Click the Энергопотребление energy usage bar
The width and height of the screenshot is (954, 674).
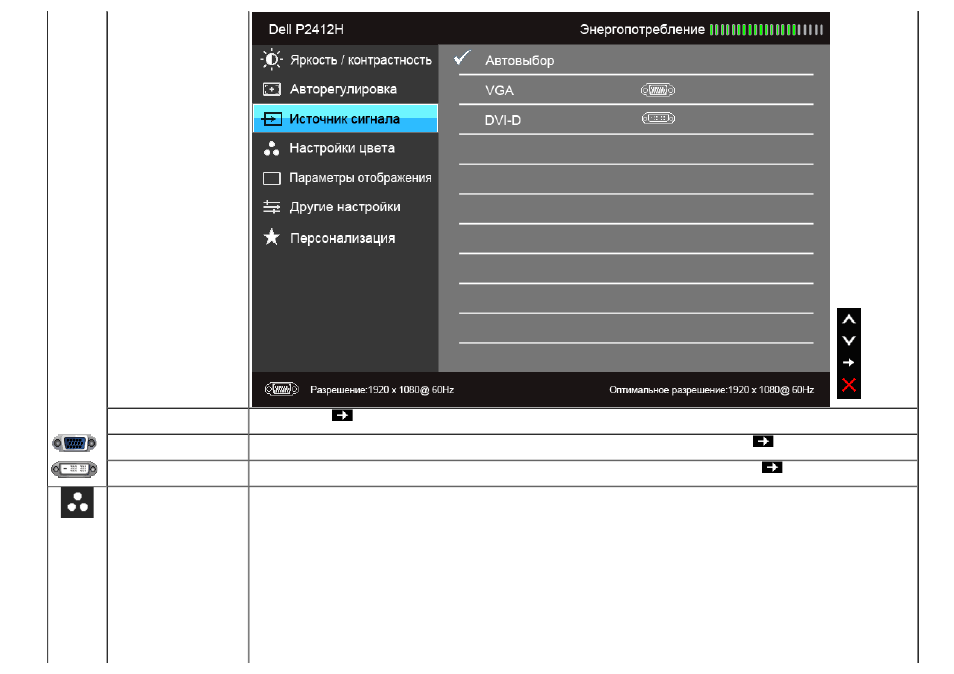point(766,29)
